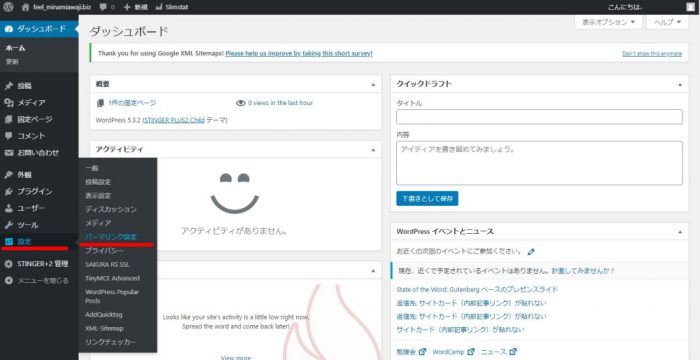Open the ニュース external link
This screenshot has width=700, height=360.
(x=499, y=352)
